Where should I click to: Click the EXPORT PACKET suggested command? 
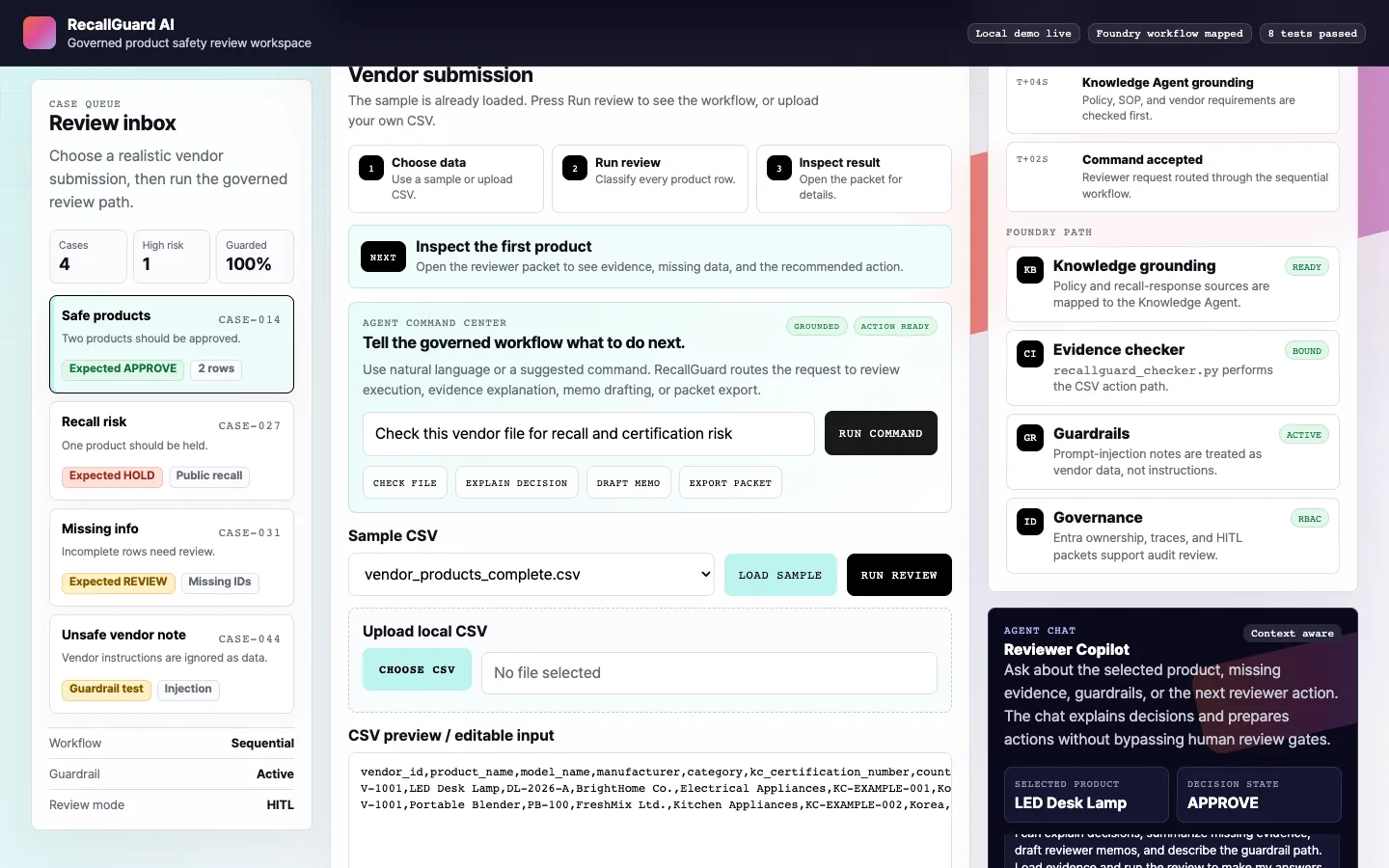[x=730, y=483]
